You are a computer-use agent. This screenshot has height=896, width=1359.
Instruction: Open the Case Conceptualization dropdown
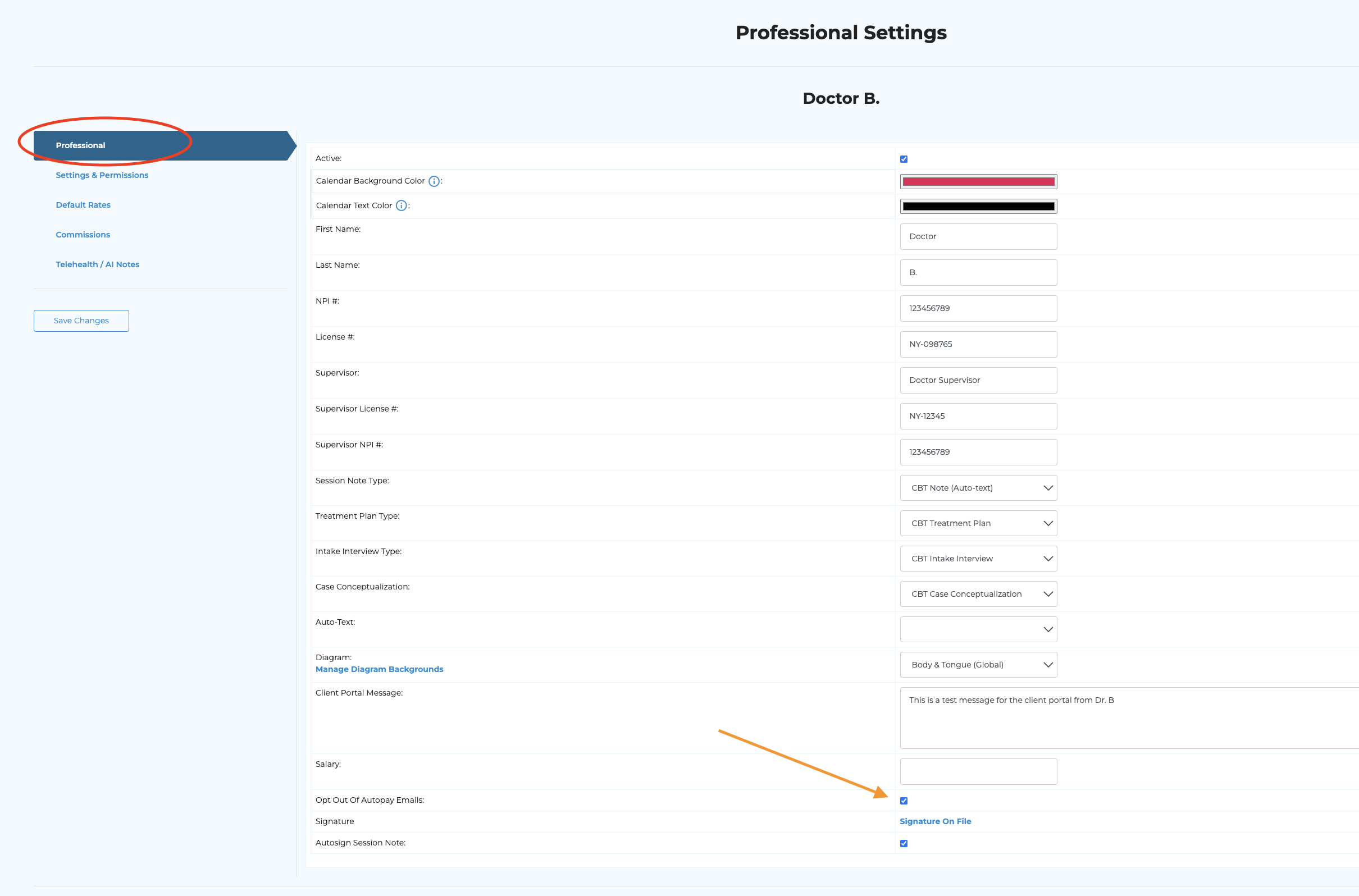click(x=978, y=595)
